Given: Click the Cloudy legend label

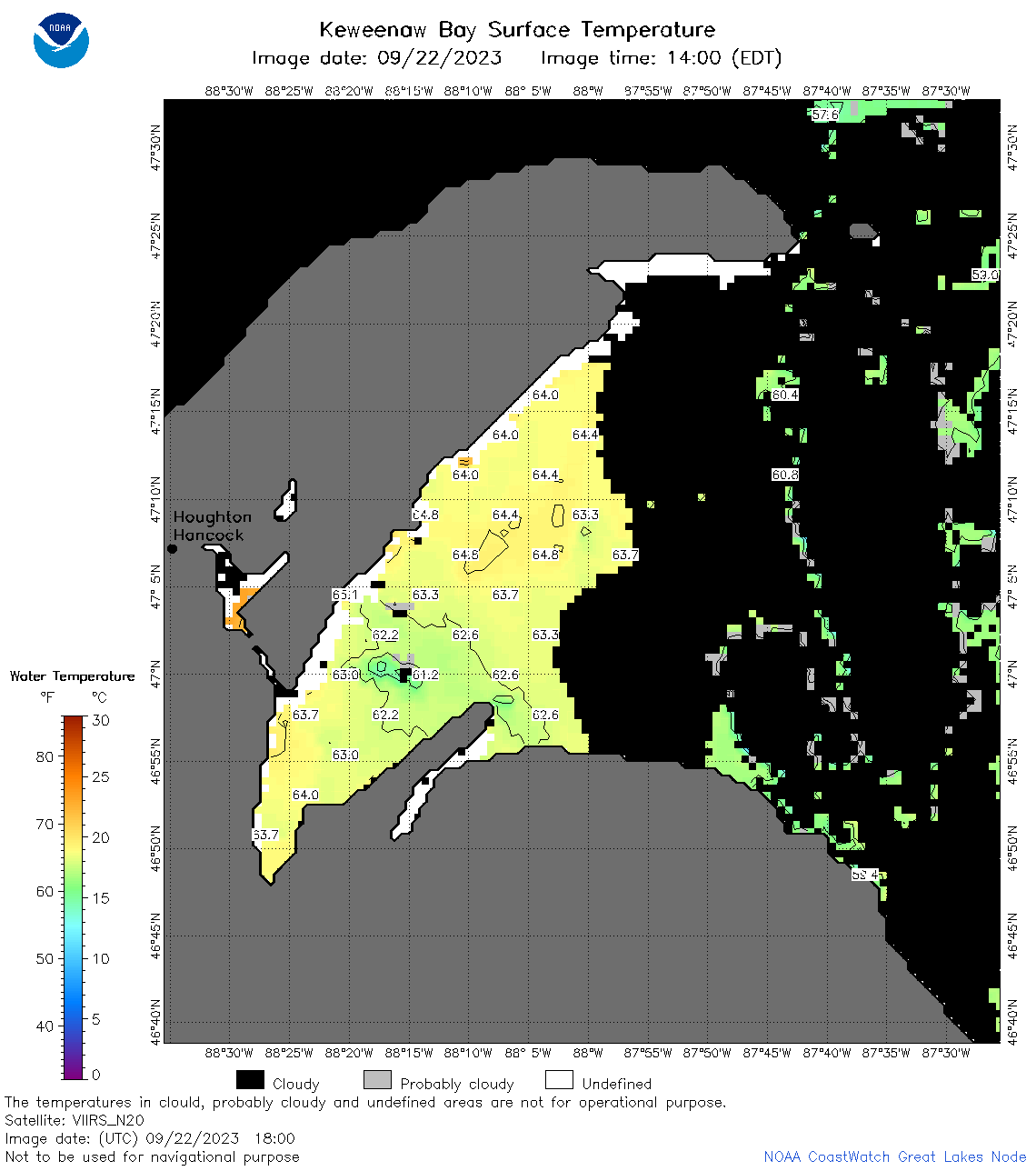Looking at the screenshot, I should point(296,1084).
